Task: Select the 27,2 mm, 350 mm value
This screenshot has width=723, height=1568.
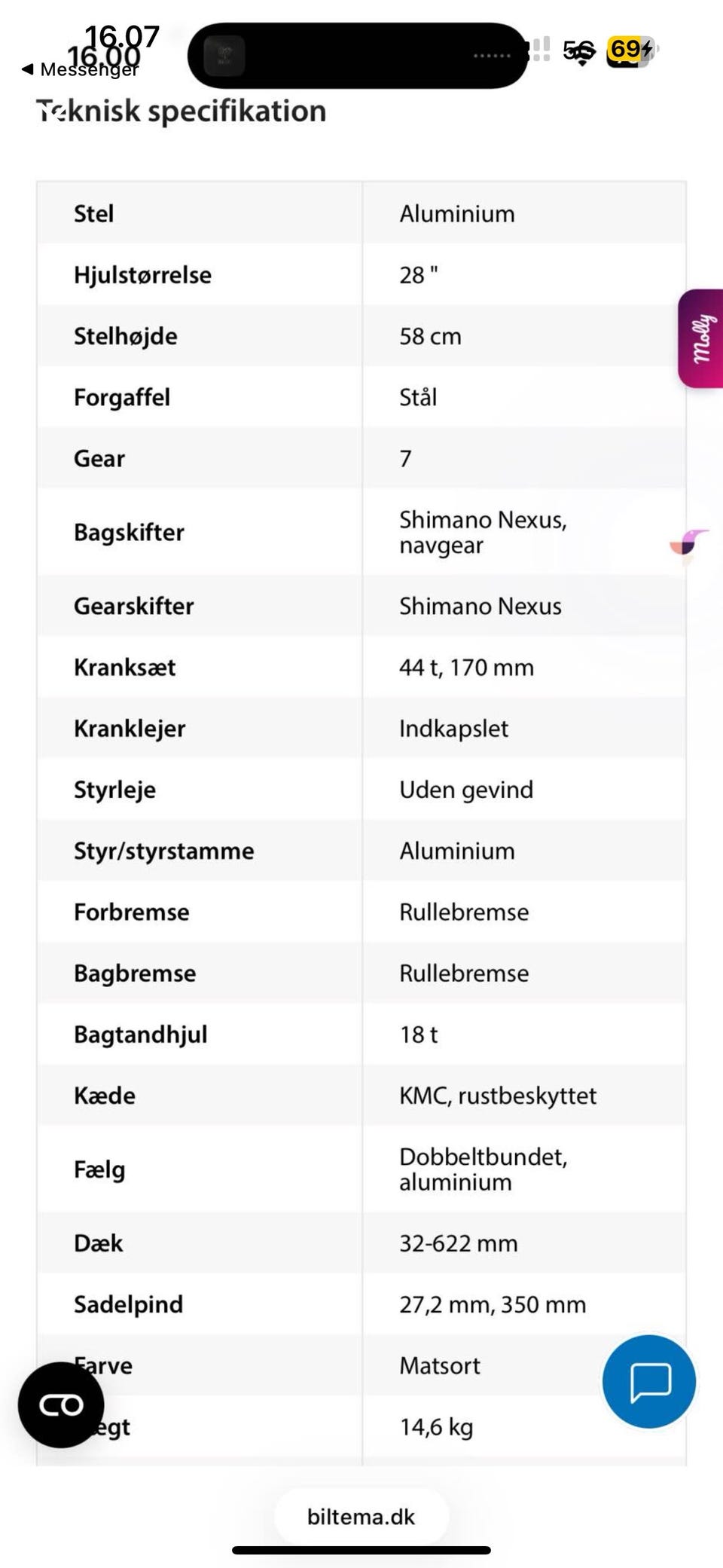Action: 493,1304
